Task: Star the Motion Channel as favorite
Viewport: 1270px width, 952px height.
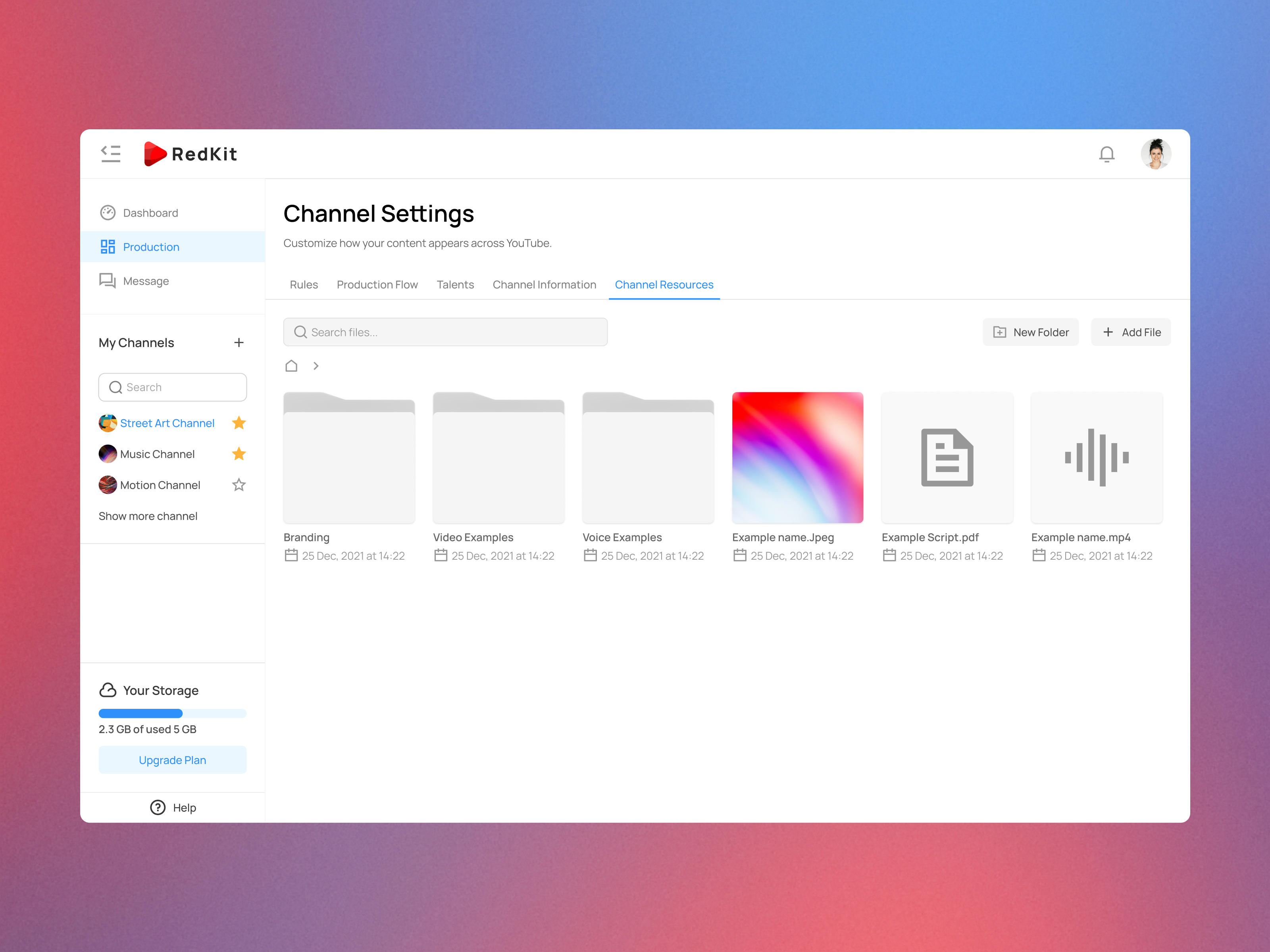Action: (x=239, y=485)
